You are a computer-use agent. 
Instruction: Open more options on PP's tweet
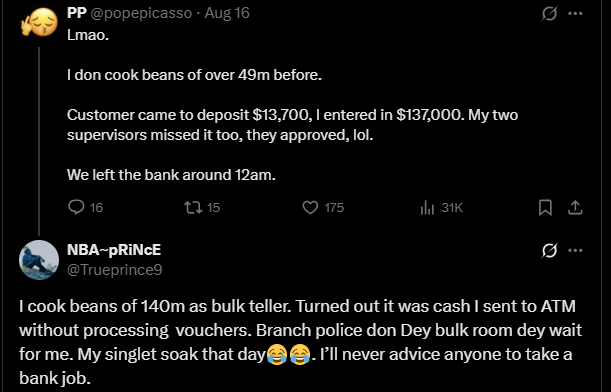(575, 13)
